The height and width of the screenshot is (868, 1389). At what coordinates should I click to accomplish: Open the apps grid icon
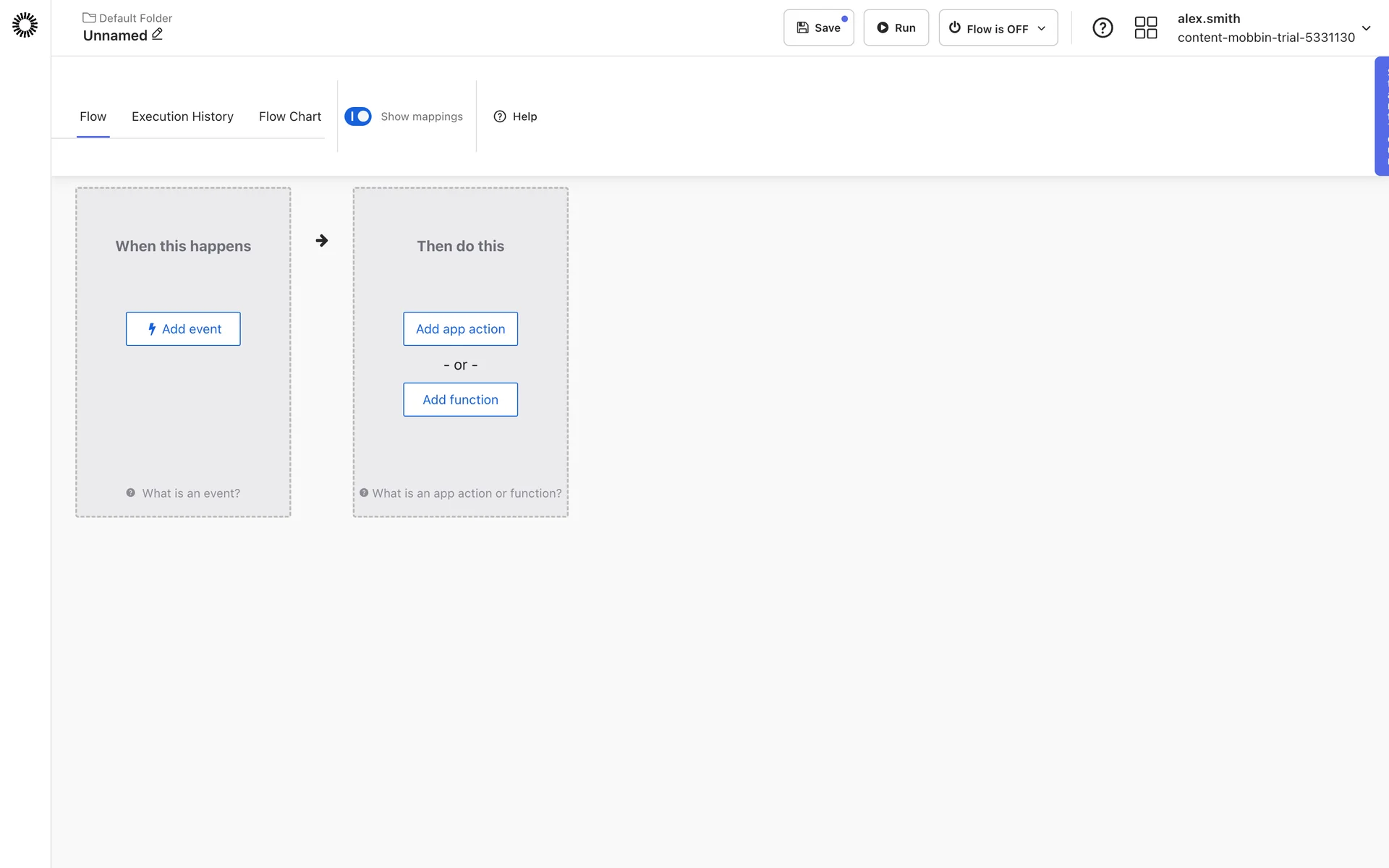tap(1145, 27)
